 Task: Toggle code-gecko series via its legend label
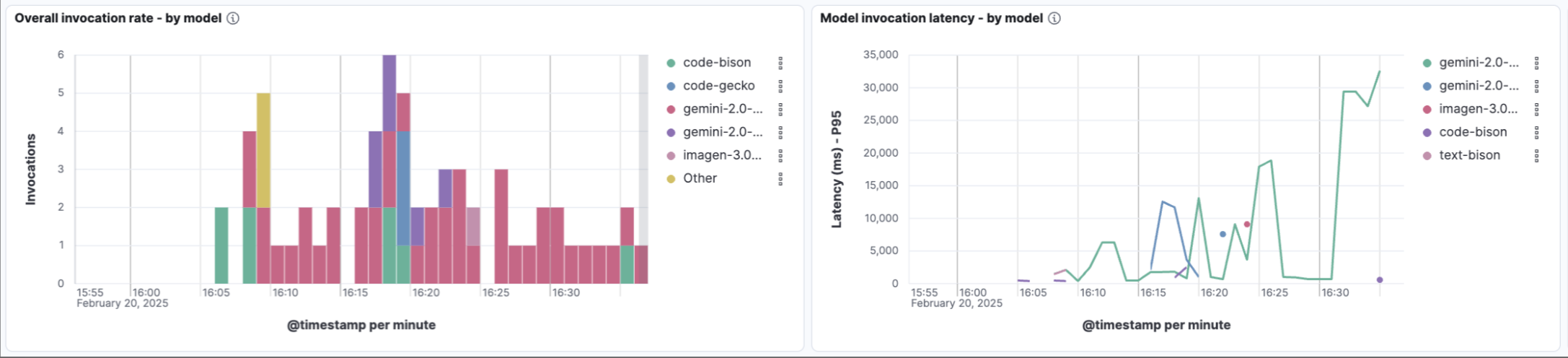tap(718, 86)
